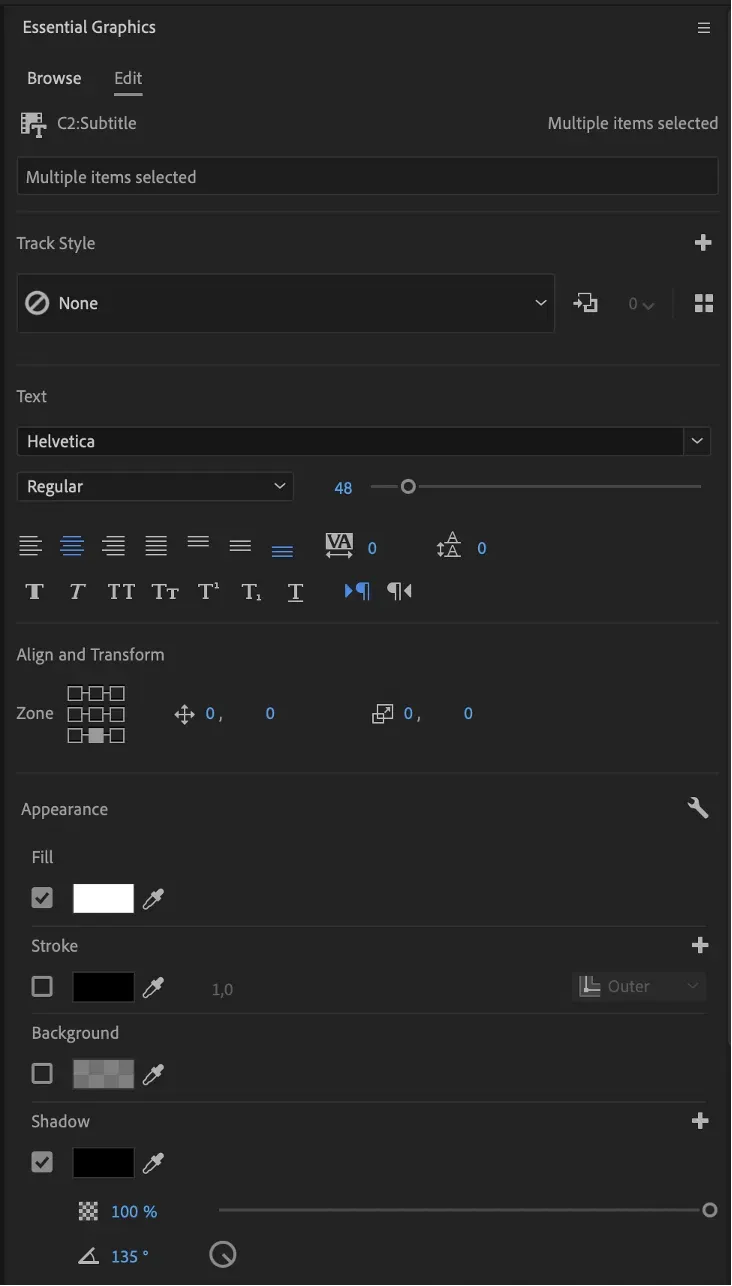732x1286 pixels.
Task: Toggle subscript
Action: (x=252, y=591)
